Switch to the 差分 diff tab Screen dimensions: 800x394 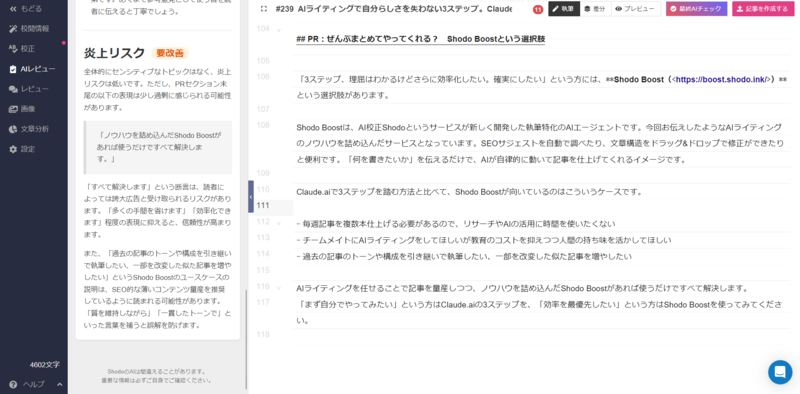coord(595,9)
